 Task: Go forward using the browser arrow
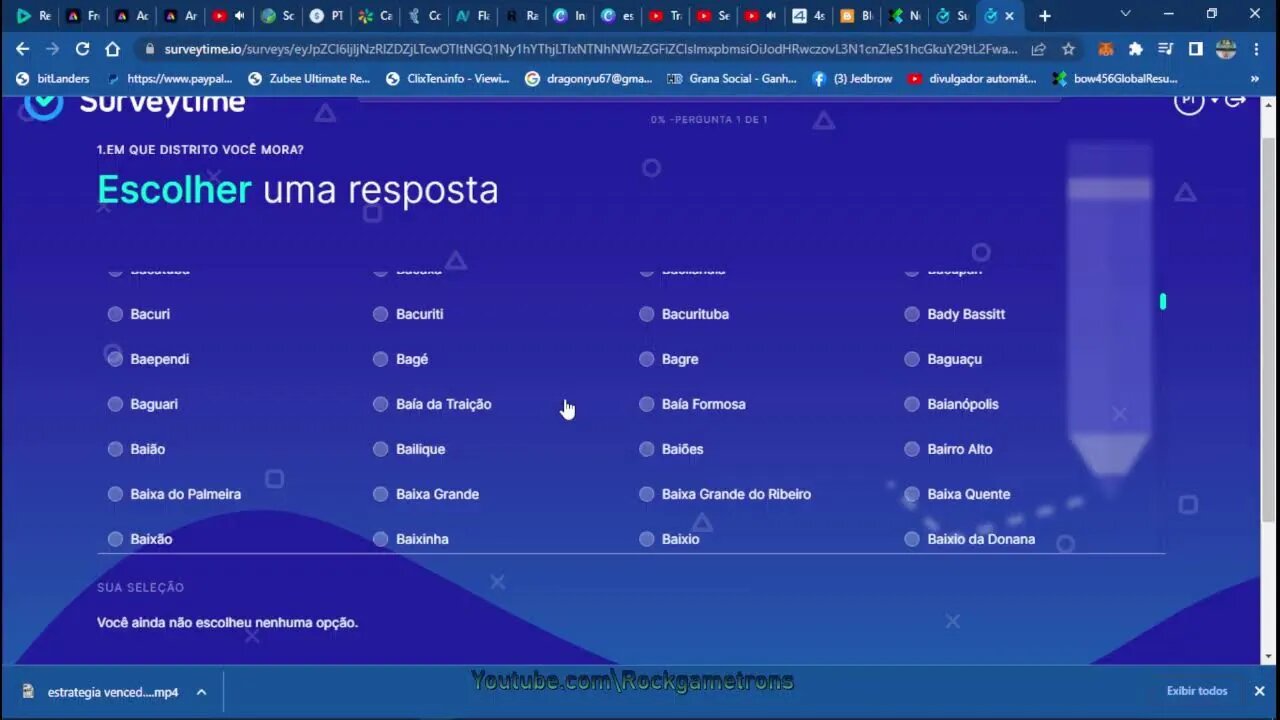[52, 49]
